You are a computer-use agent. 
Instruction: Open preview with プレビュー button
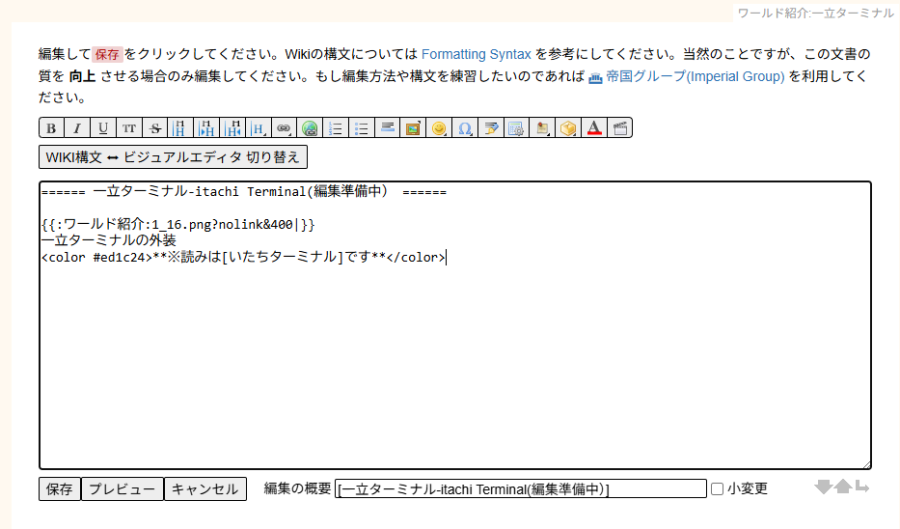(x=122, y=489)
